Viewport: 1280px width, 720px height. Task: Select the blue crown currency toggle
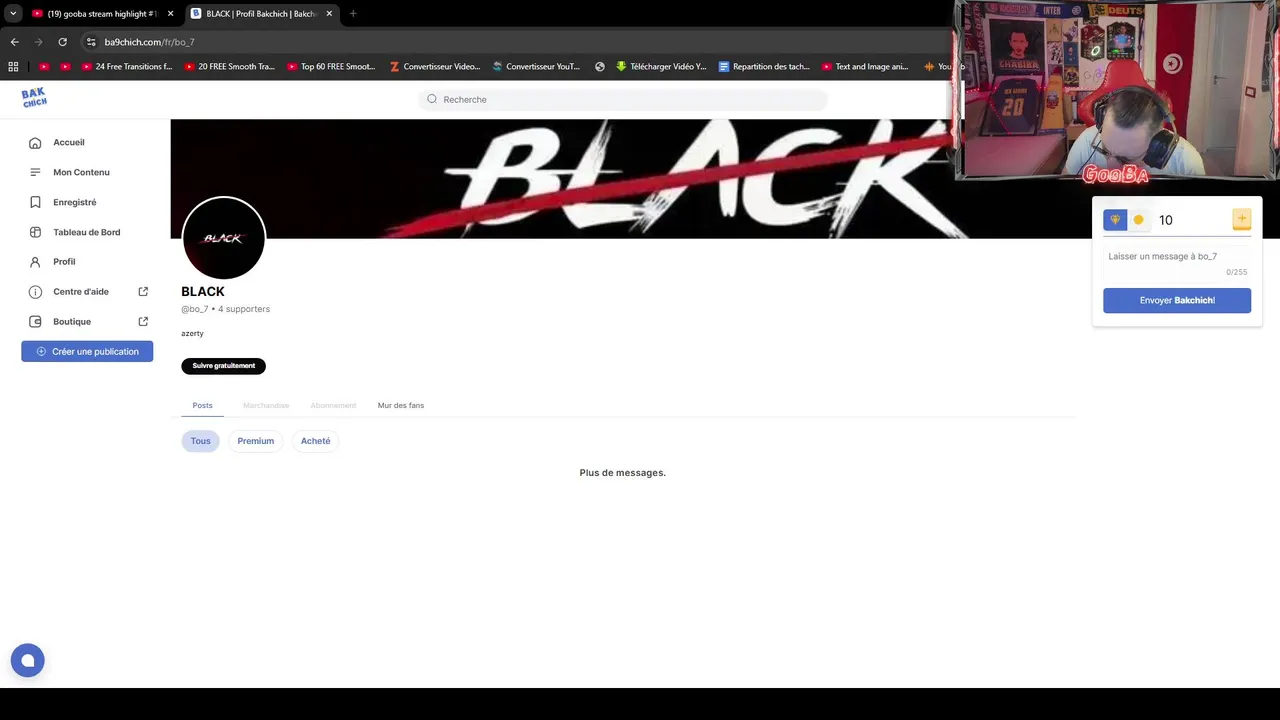(x=1115, y=220)
